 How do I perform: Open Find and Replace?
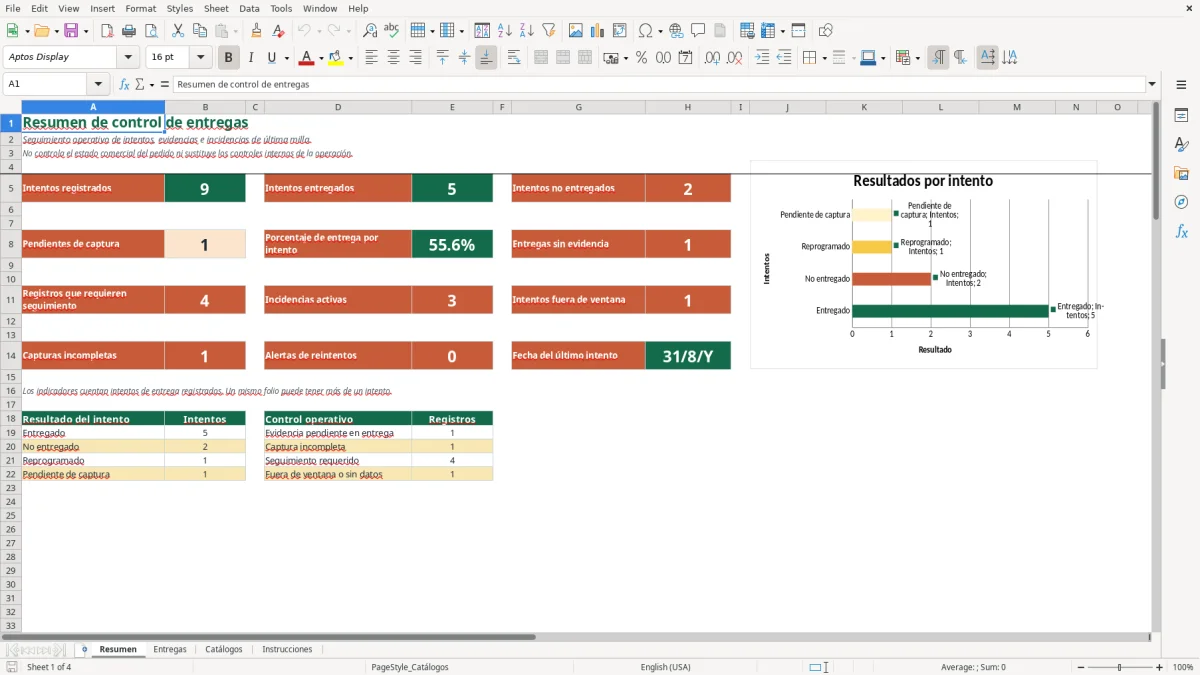tap(370, 31)
